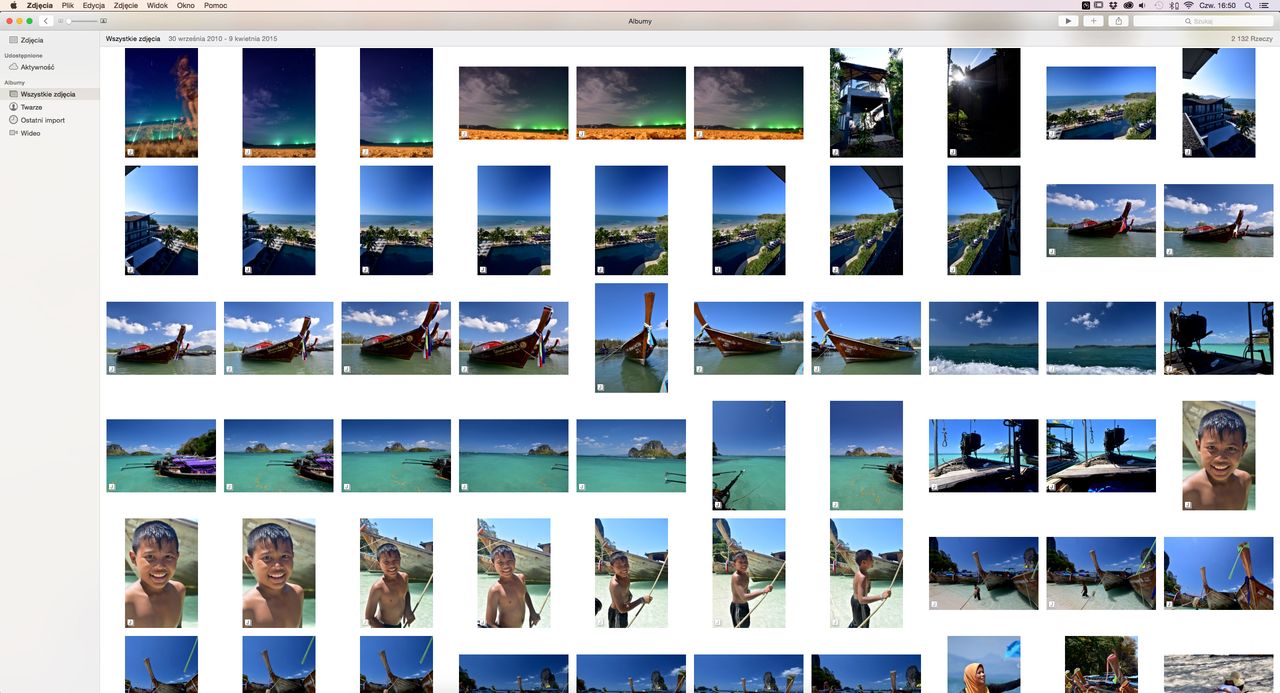Click the Wideo camera icon in sidebar
Screen dimensions: 1280x693
tap(13, 133)
